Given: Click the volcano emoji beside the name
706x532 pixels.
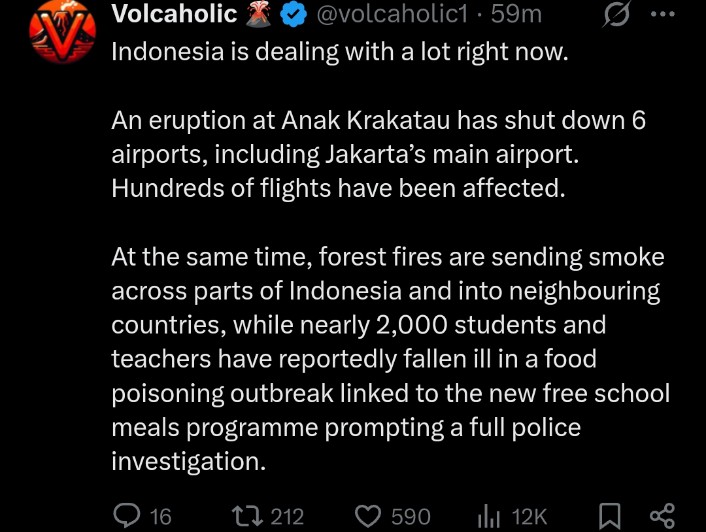Looking at the screenshot, I should 258,14.
